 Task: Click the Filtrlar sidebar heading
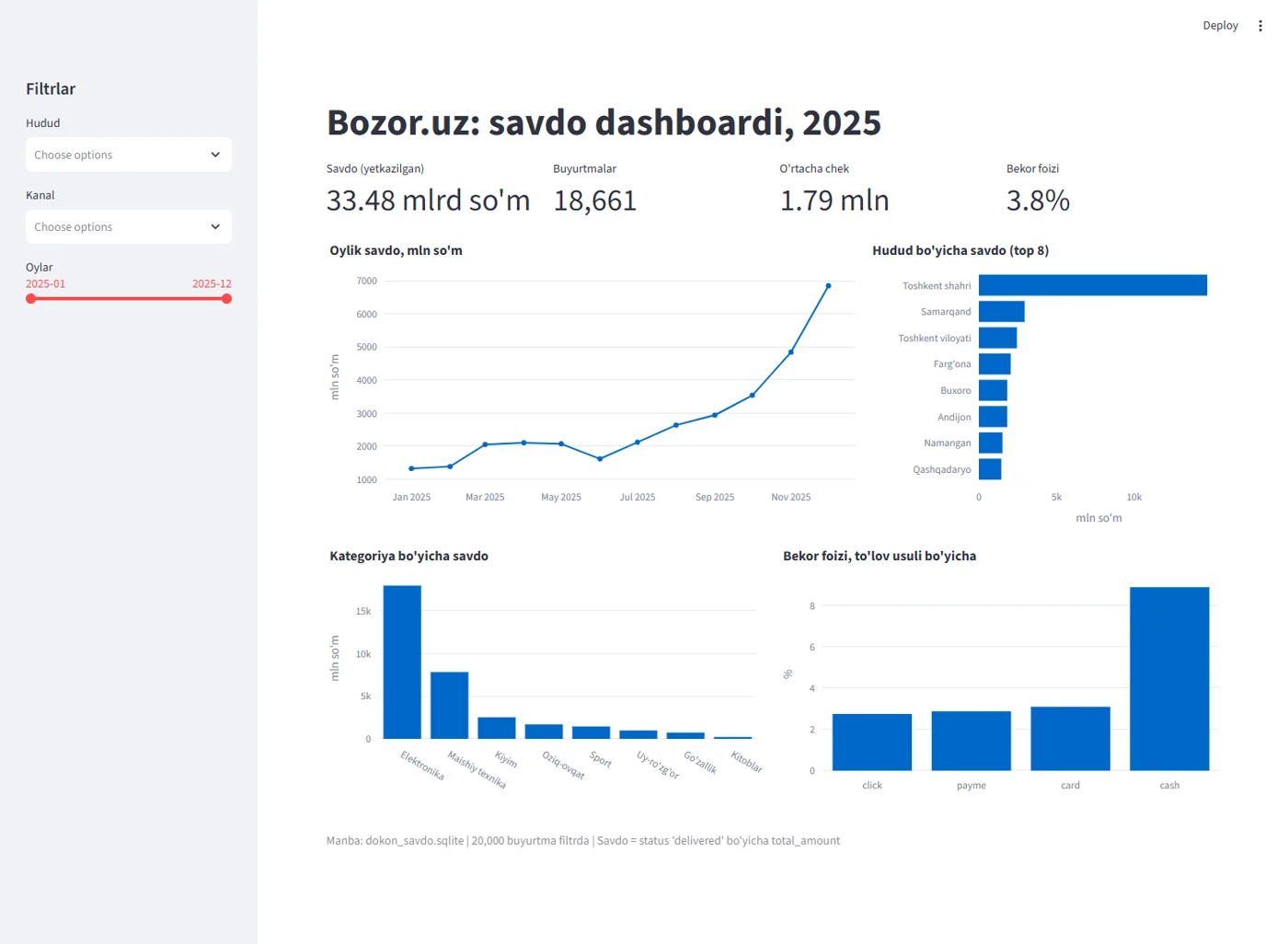tap(51, 89)
